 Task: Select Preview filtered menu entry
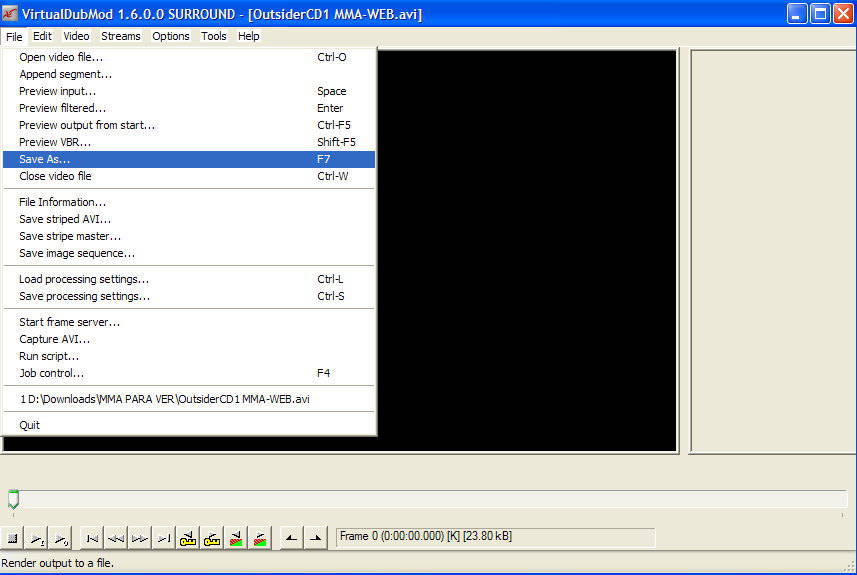[189, 108]
